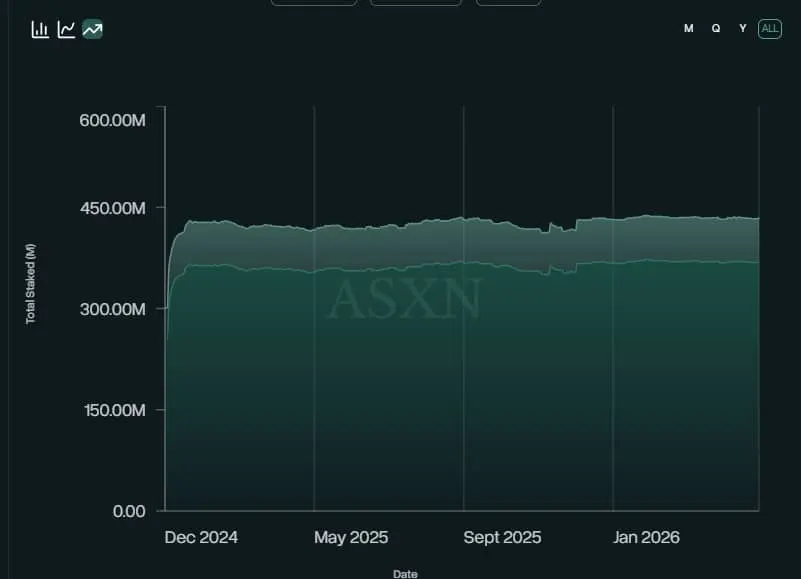Click the 600.00M y-axis label
The width and height of the screenshot is (801, 579).
click(x=112, y=120)
